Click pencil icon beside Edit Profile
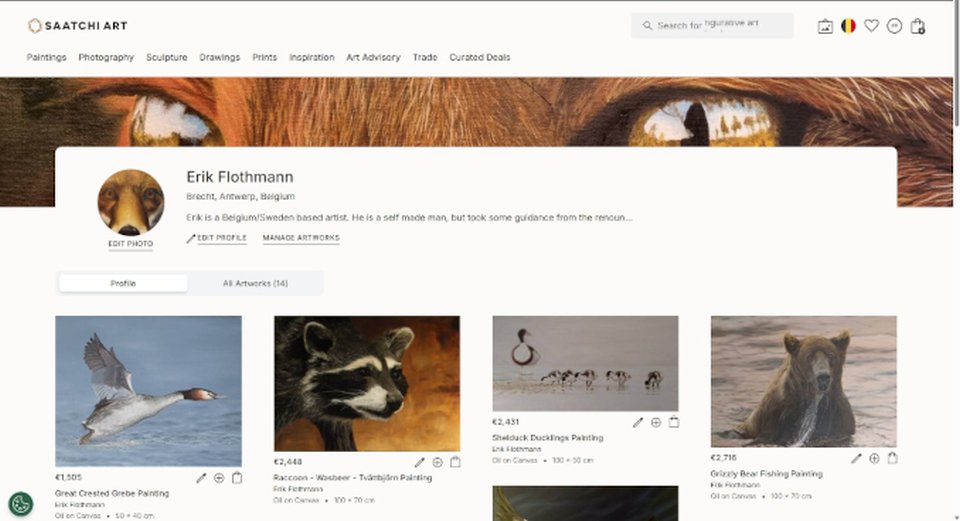This screenshot has height=521, width=960. [190, 239]
